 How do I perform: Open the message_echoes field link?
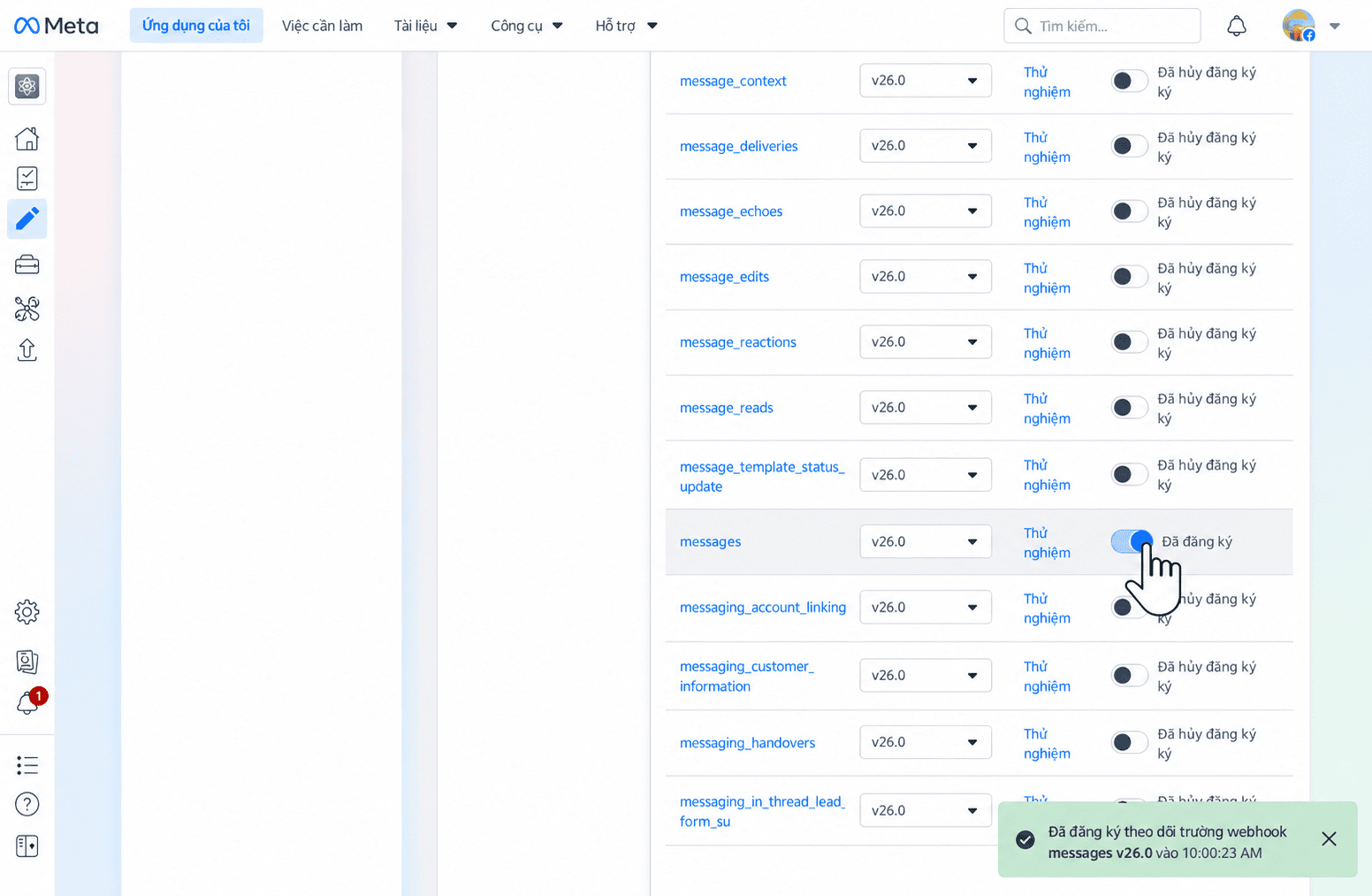731,211
